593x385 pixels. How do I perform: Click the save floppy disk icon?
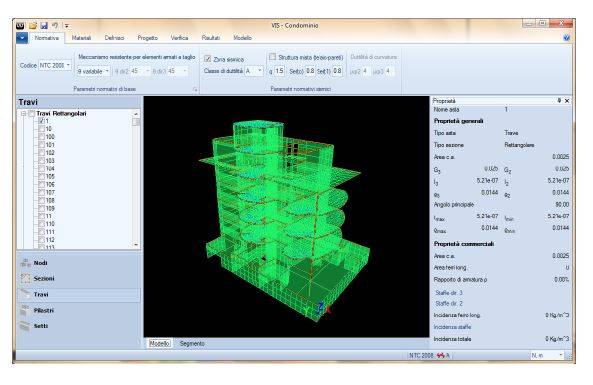click(x=44, y=26)
